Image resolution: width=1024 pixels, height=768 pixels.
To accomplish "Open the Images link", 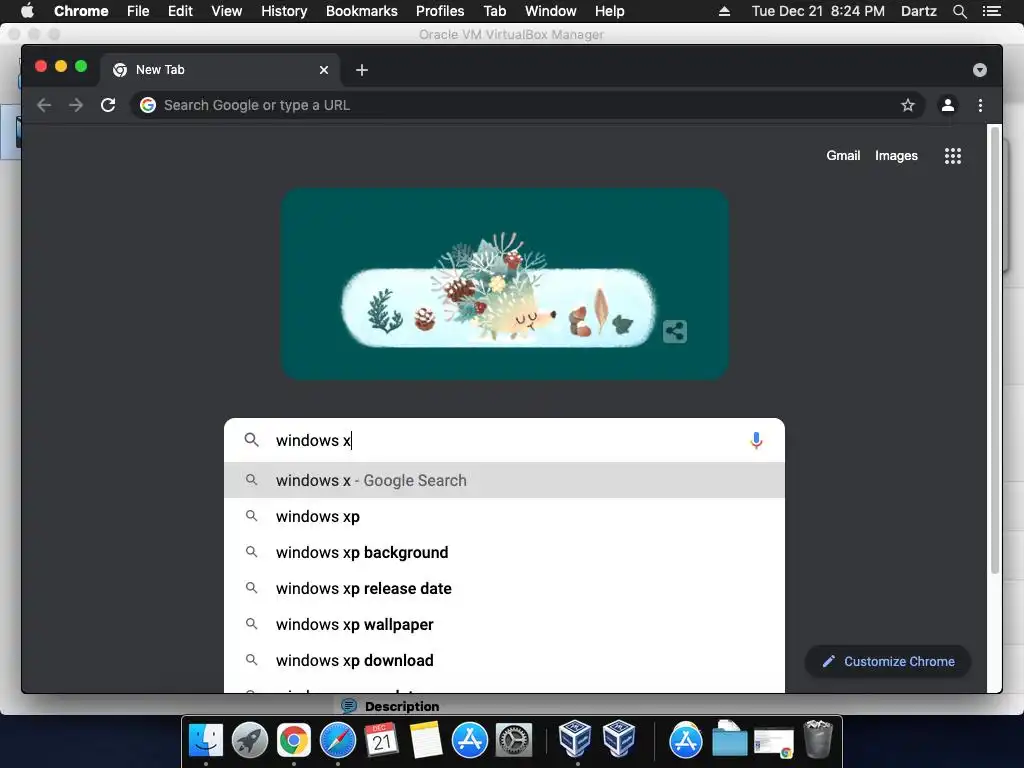I will 896,155.
